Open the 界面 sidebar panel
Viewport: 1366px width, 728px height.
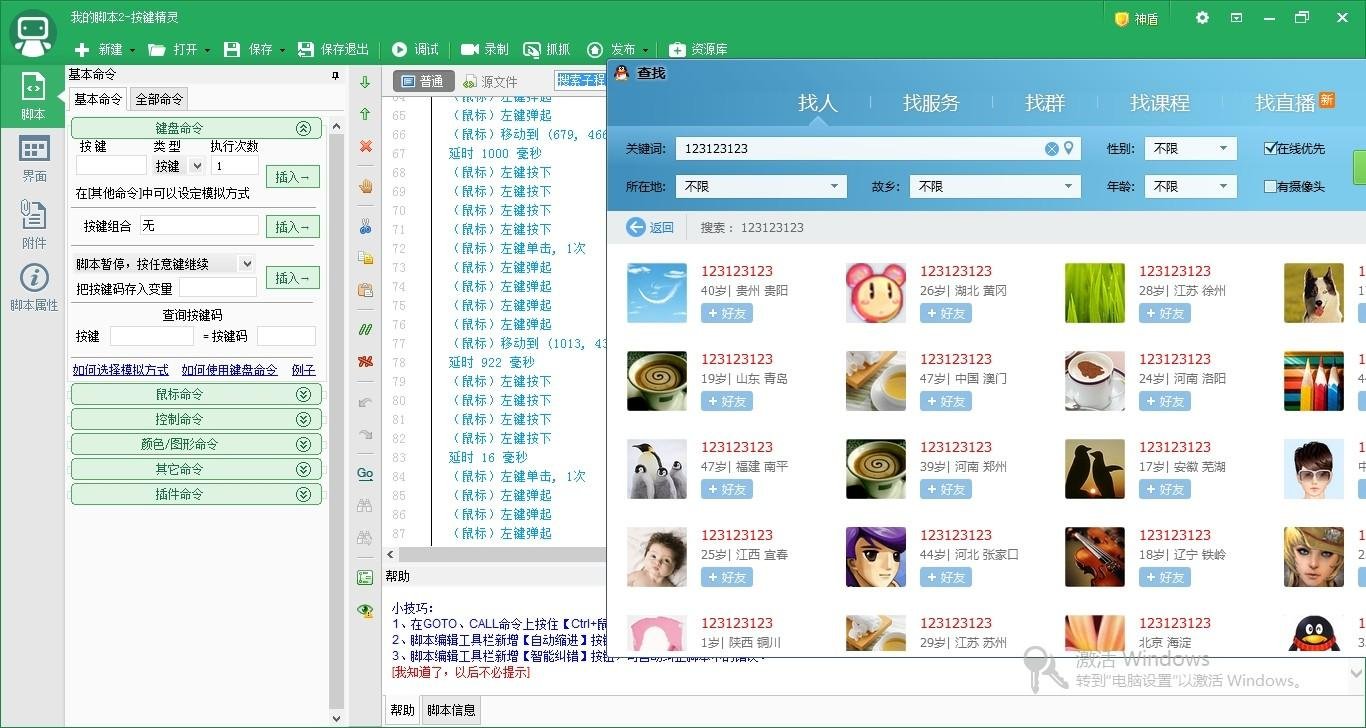pyautogui.click(x=33, y=160)
